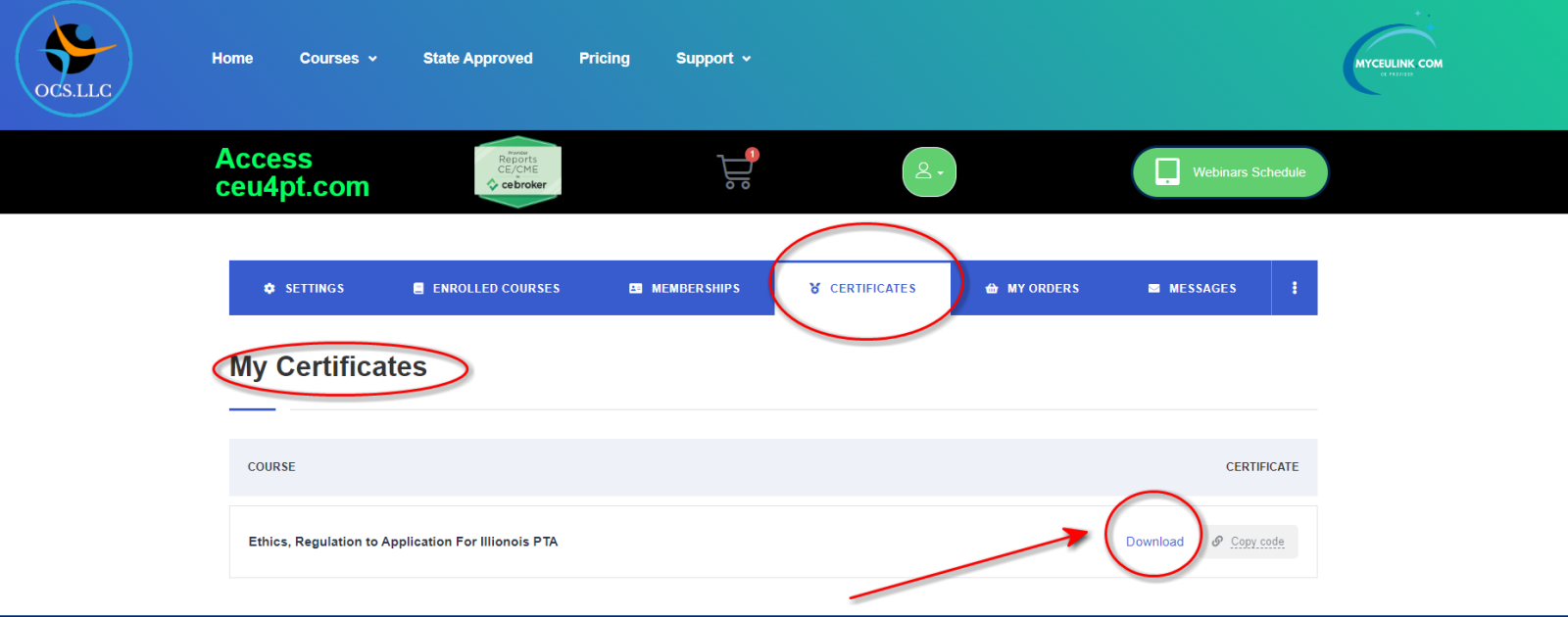Click the gear icon on Settings tab
This screenshot has width=1568, height=617.
click(269, 289)
